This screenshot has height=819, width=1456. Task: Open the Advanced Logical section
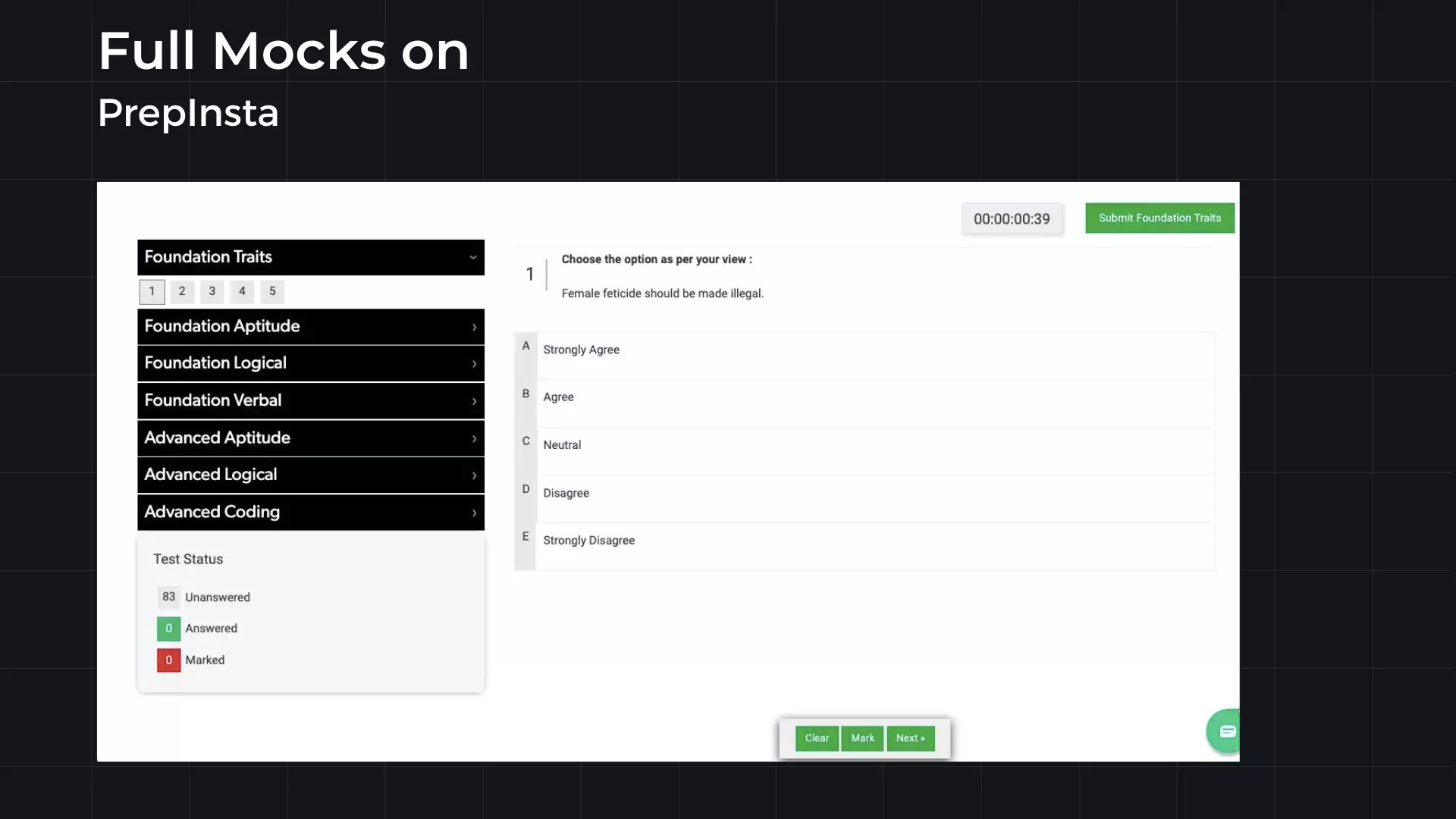(310, 475)
